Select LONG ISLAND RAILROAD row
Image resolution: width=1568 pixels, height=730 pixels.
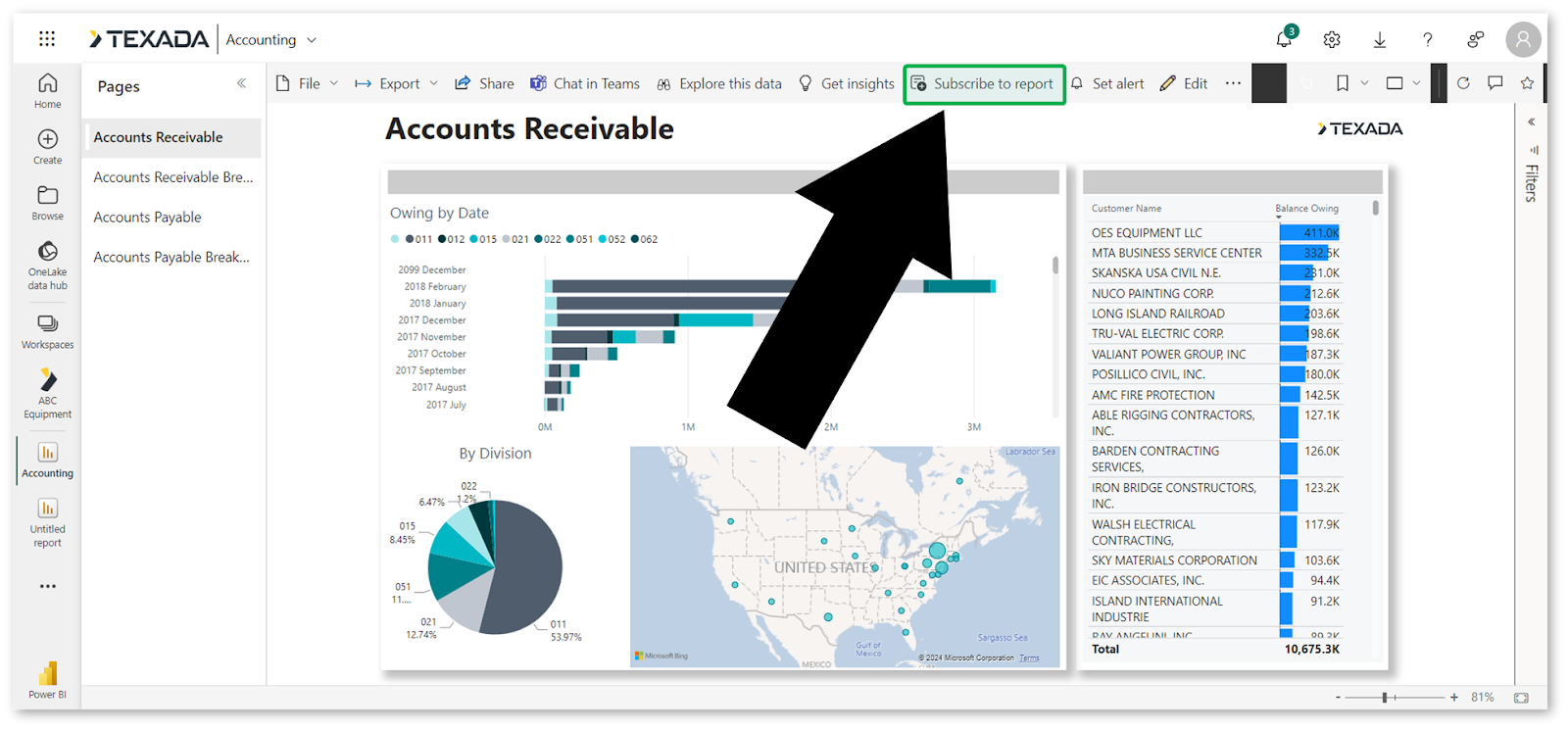[x=1215, y=314]
